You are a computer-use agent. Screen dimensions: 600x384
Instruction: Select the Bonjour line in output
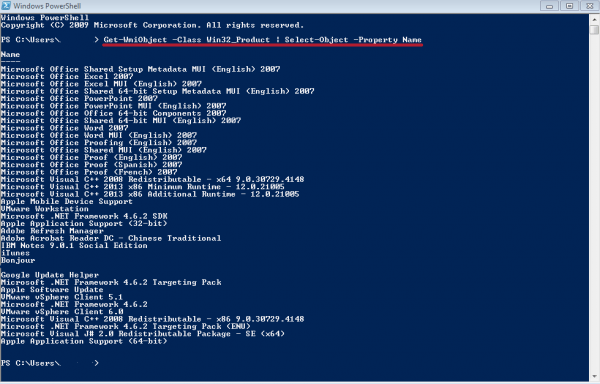(18, 260)
